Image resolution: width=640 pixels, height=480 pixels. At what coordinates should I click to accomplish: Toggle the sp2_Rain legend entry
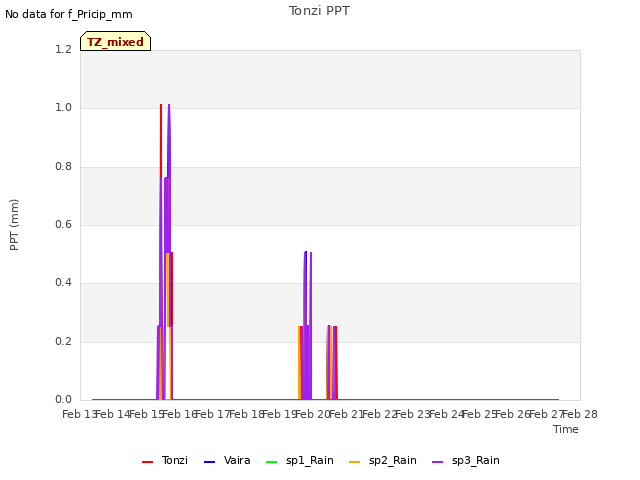[383, 460]
